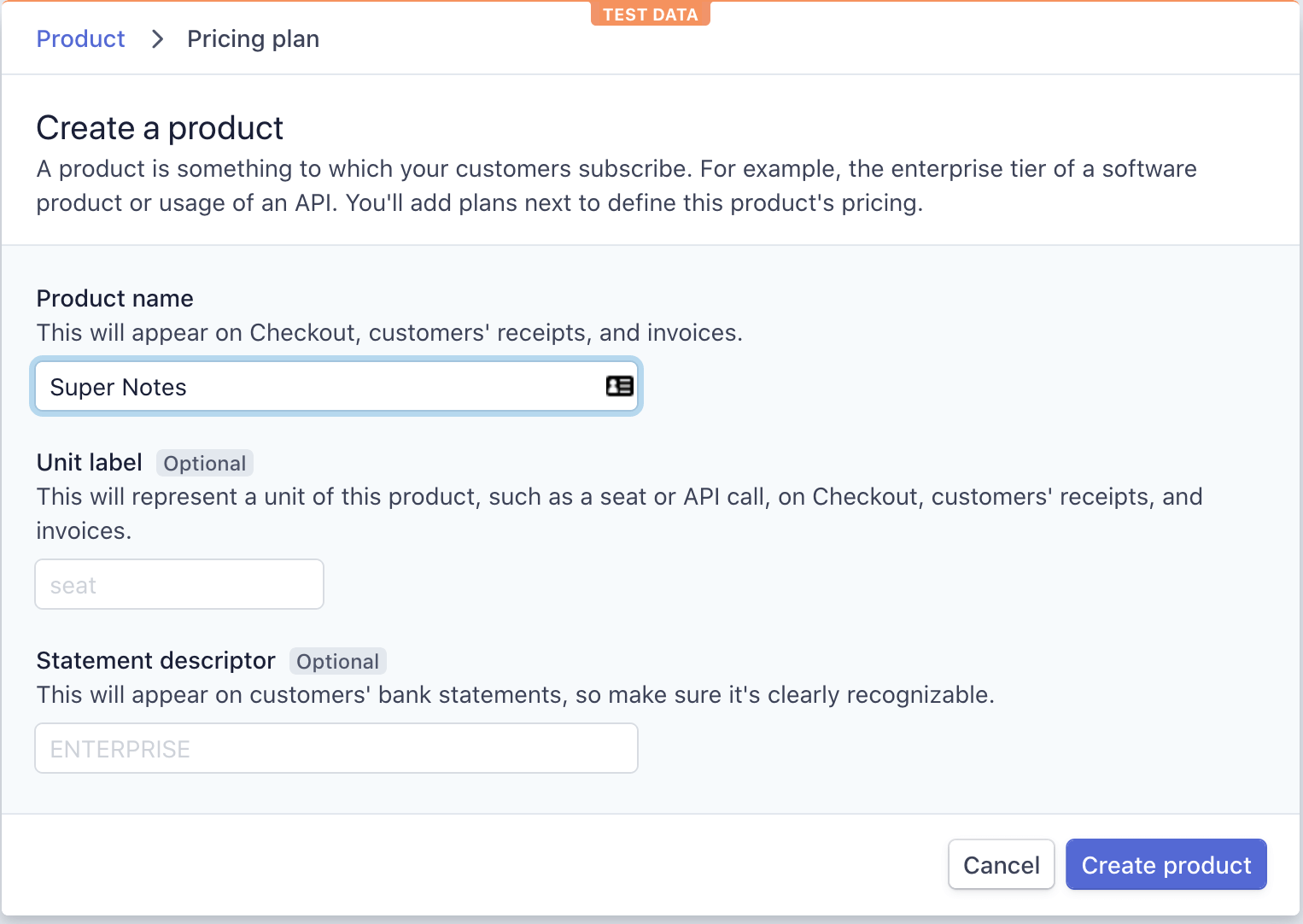Go back to the Product breadcrumb link
Viewport: 1303px width, 924px height.
coord(81,39)
